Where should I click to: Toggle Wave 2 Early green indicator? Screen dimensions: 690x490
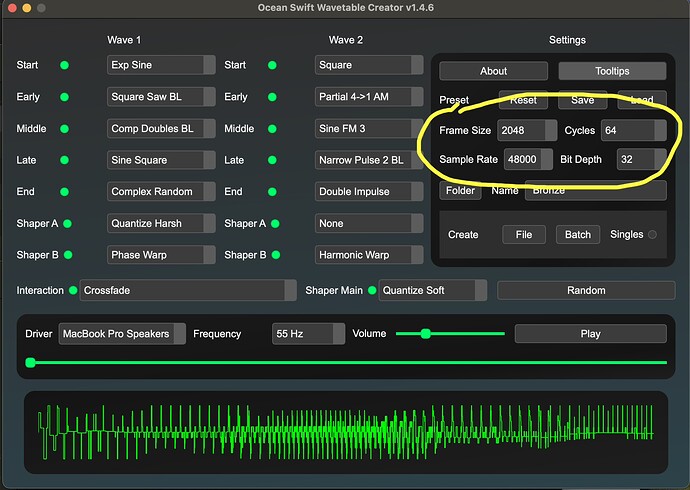(272, 97)
